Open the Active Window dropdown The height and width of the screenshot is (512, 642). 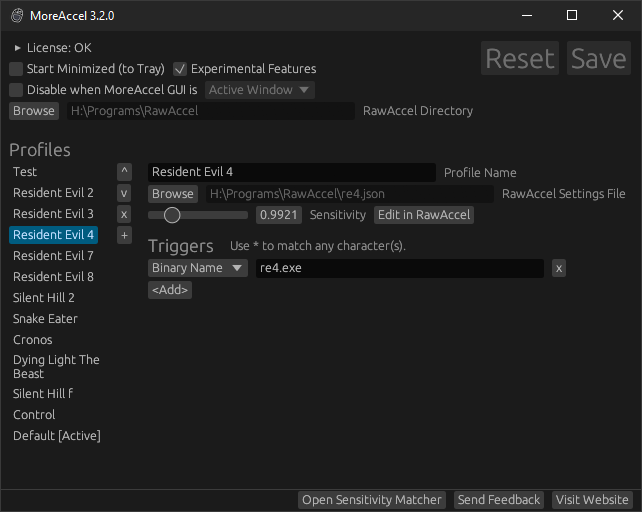[x=260, y=90]
